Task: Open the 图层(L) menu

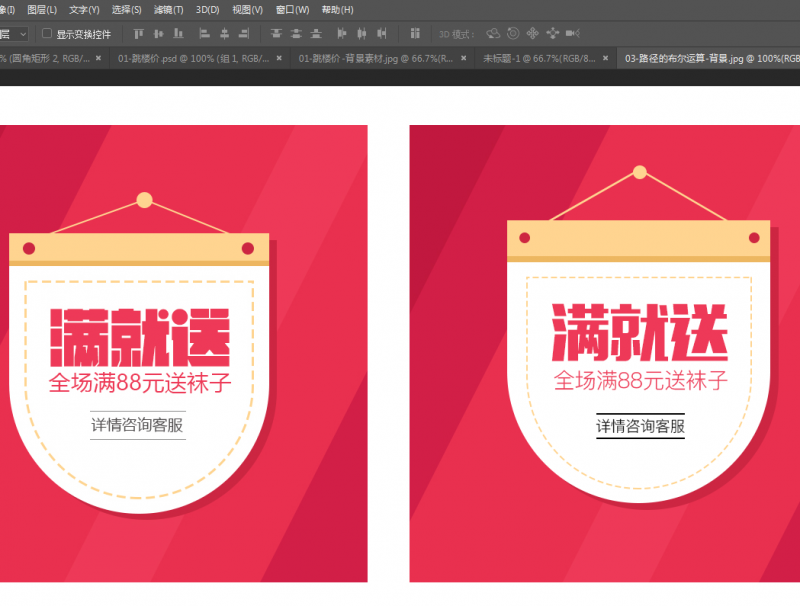Action: click(42, 9)
